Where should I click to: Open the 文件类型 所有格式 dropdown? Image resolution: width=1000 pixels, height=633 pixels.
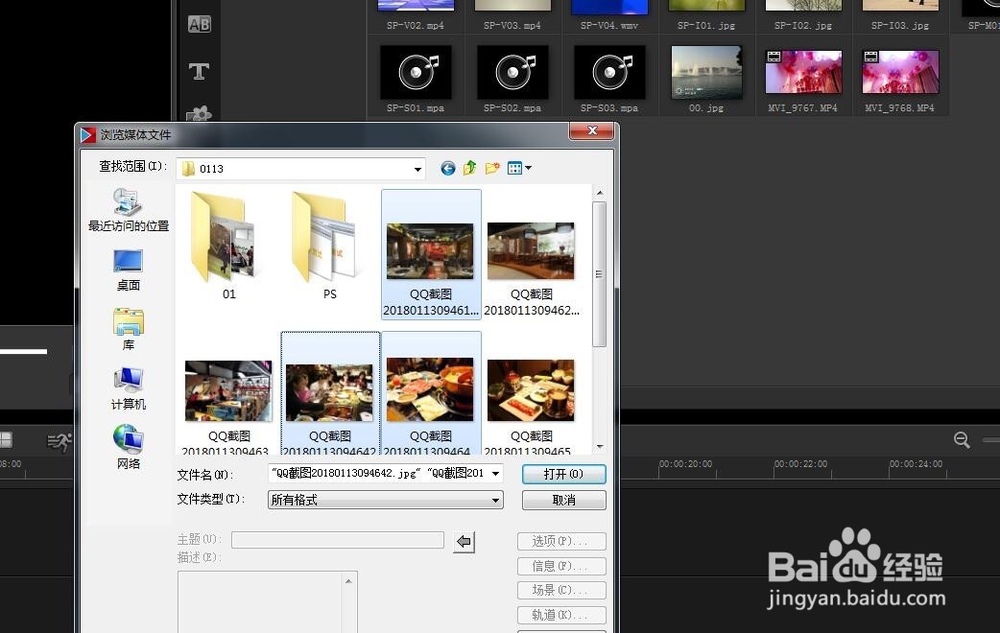click(385, 500)
